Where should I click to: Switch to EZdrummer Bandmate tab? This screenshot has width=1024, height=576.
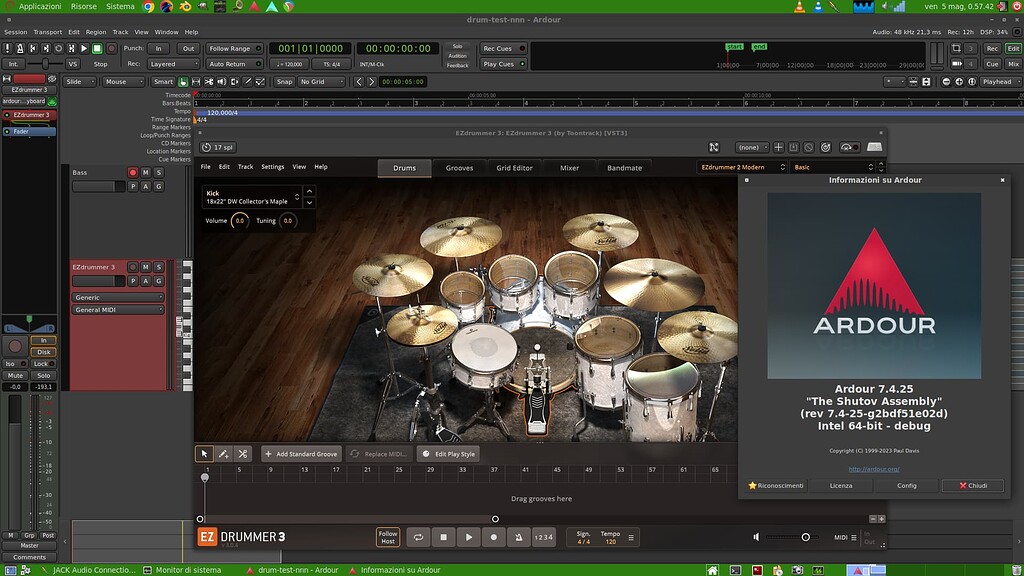click(x=624, y=168)
